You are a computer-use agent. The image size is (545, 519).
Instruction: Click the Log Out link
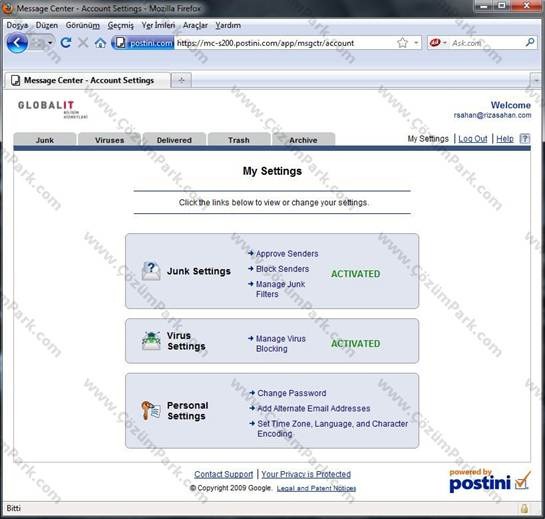[x=473, y=139]
